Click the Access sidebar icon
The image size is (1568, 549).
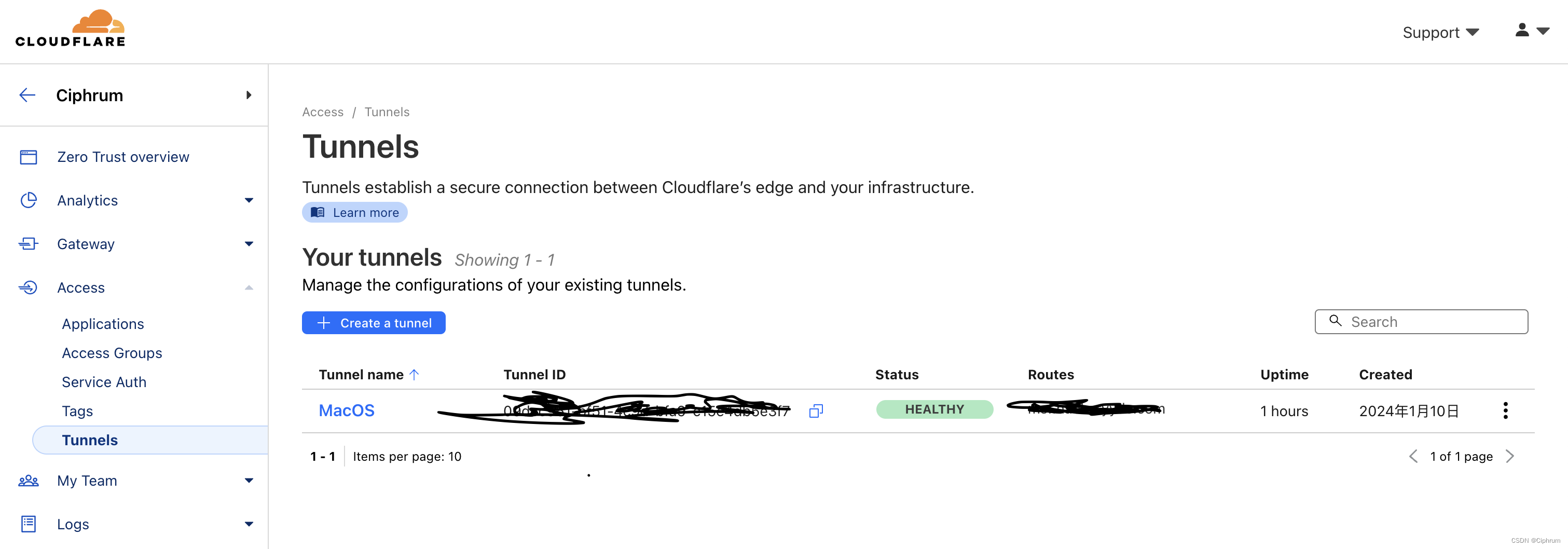[28, 287]
